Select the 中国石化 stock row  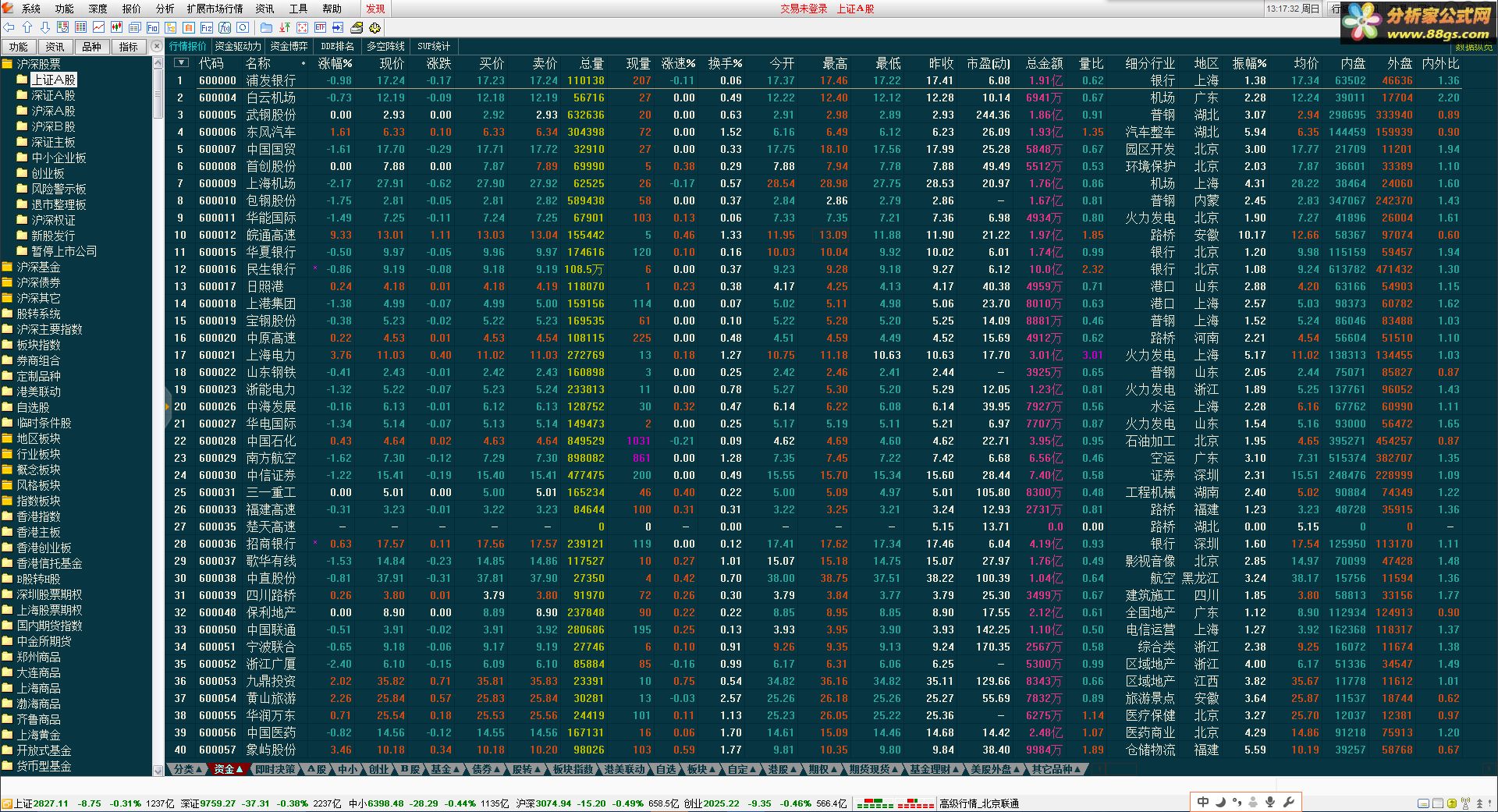[814, 441]
